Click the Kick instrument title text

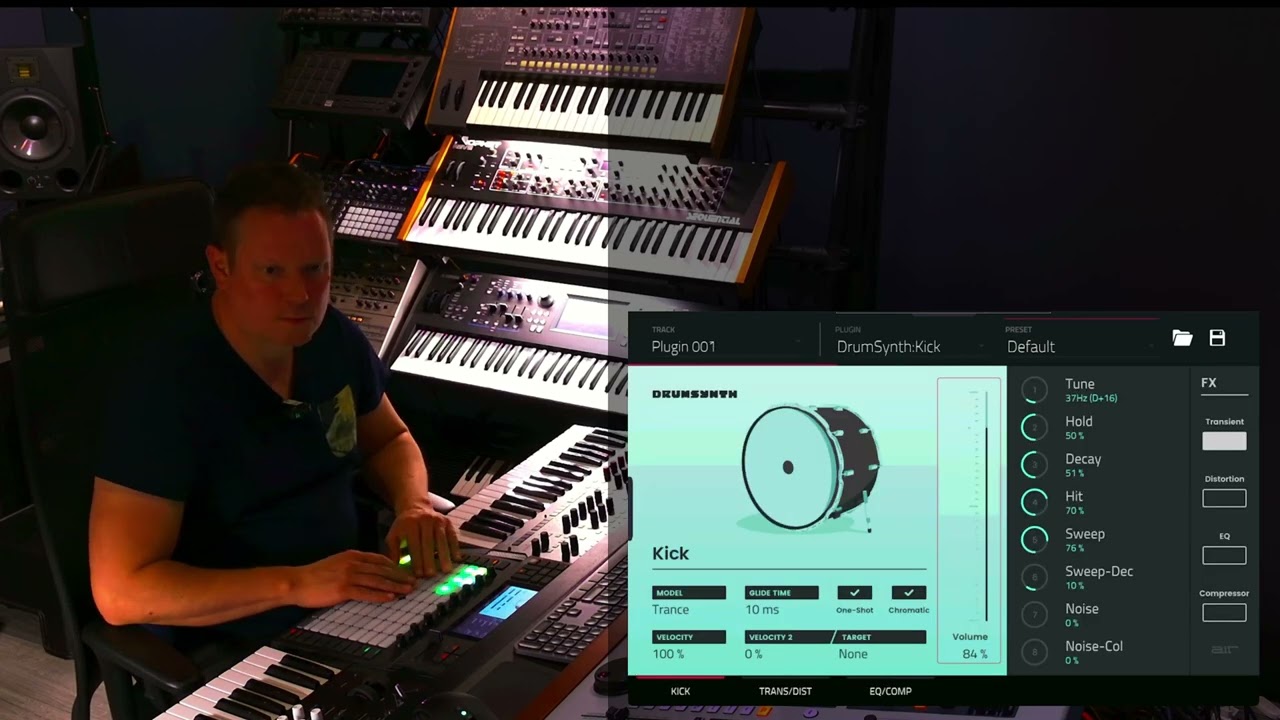[671, 553]
